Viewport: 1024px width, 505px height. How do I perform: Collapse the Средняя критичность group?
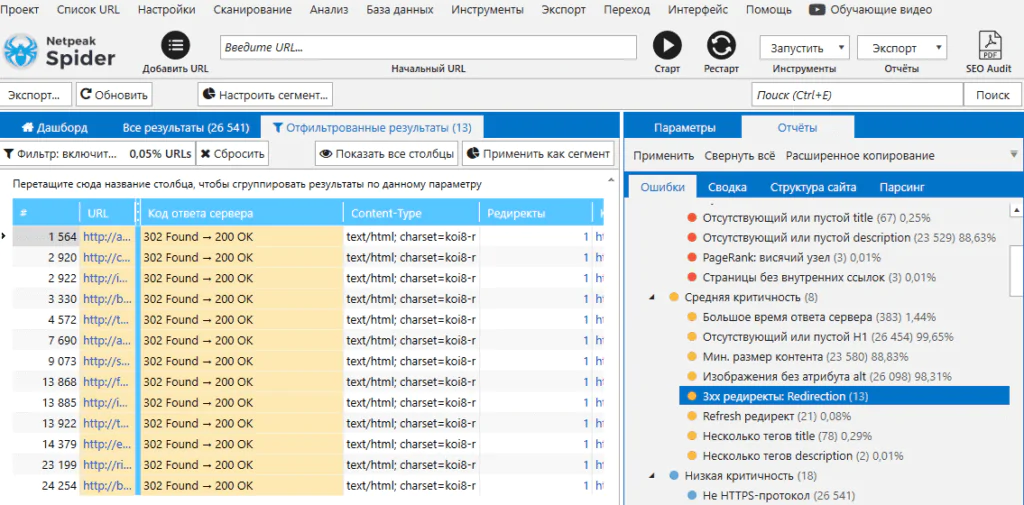point(651,298)
